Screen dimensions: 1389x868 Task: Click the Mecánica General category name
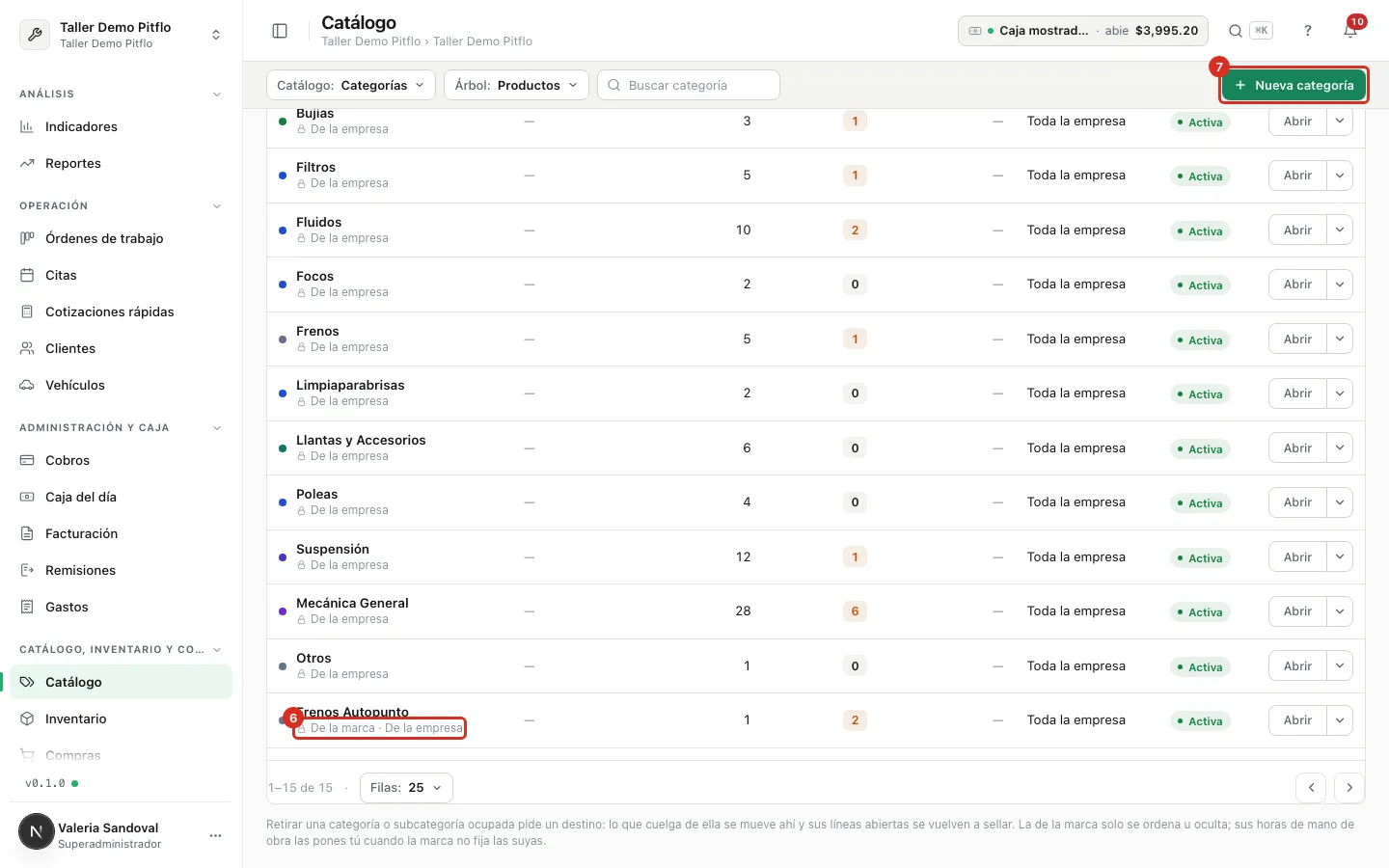click(352, 603)
